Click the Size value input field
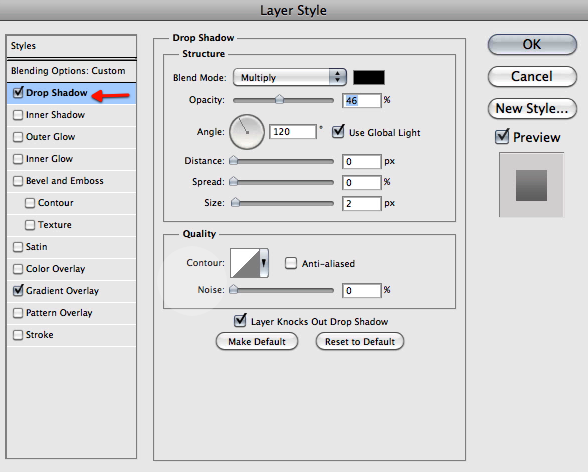 (362, 204)
